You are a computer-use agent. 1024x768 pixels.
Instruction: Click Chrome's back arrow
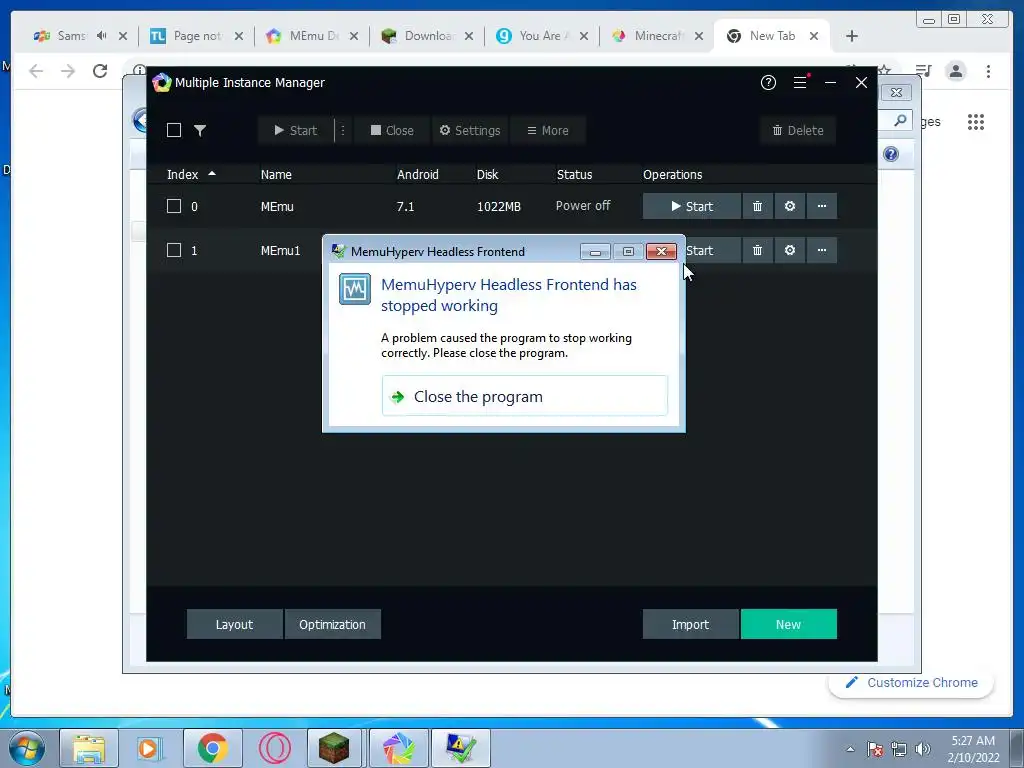coord(36,71)
